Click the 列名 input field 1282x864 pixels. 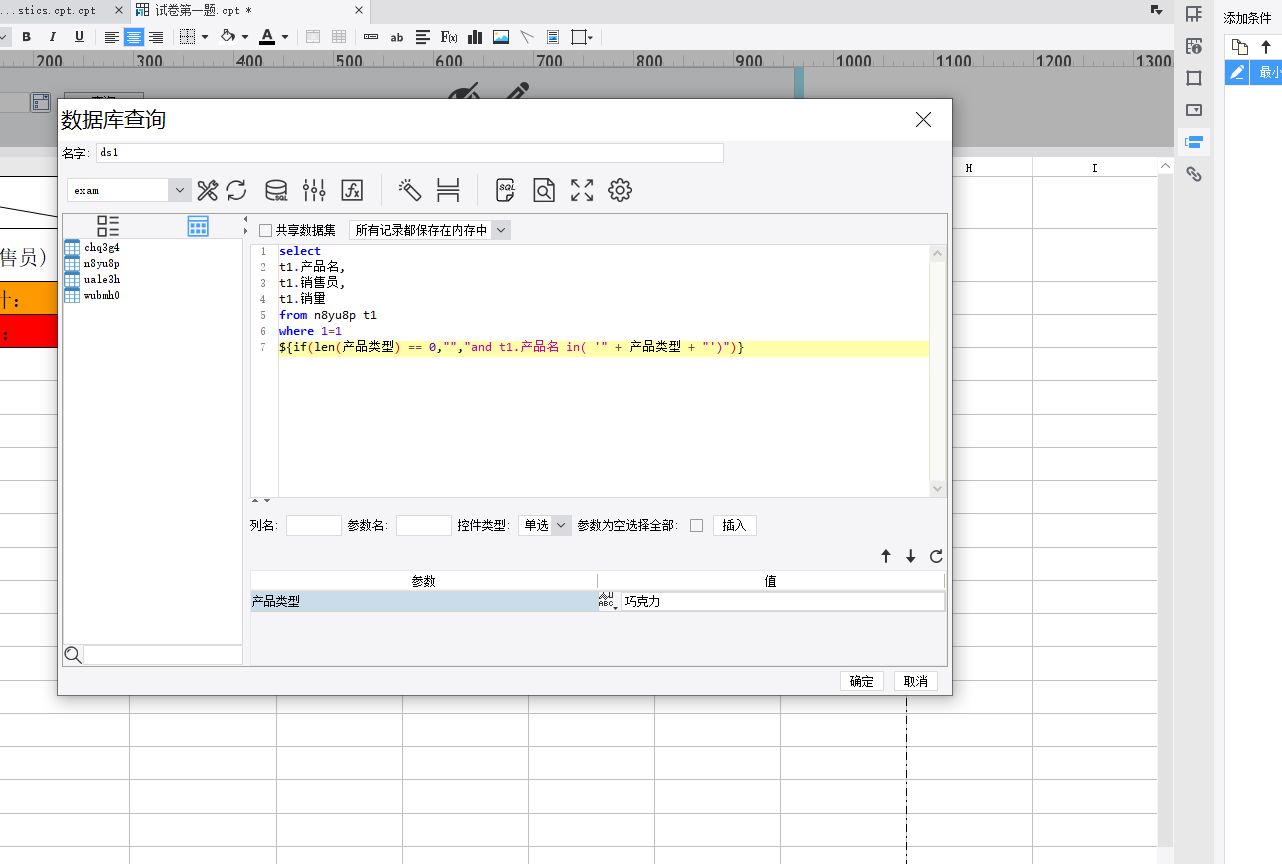point(314,525)
